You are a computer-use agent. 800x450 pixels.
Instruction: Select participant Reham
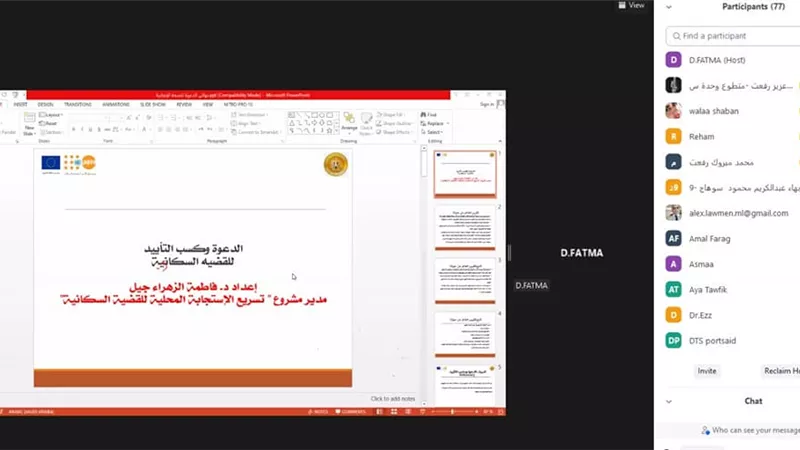point(733,137)
